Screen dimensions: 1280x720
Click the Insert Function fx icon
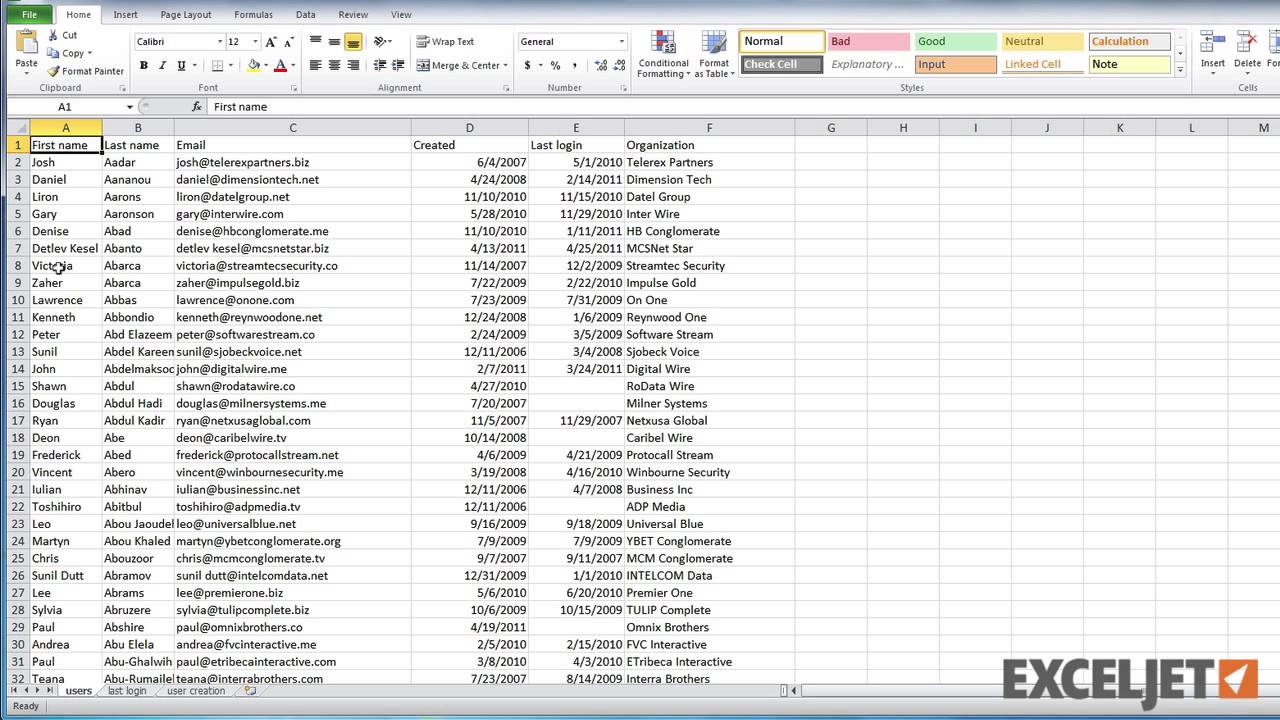coord(197,106)
